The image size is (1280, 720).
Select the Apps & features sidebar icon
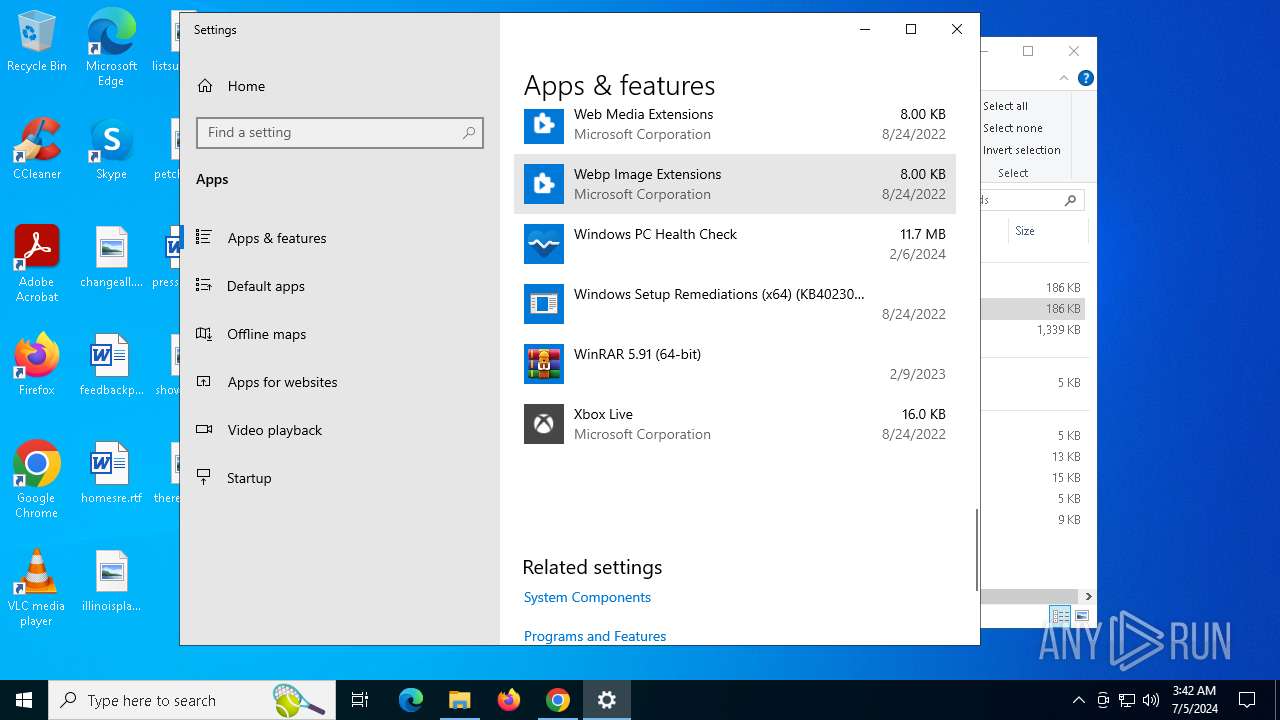click(204, 237)
